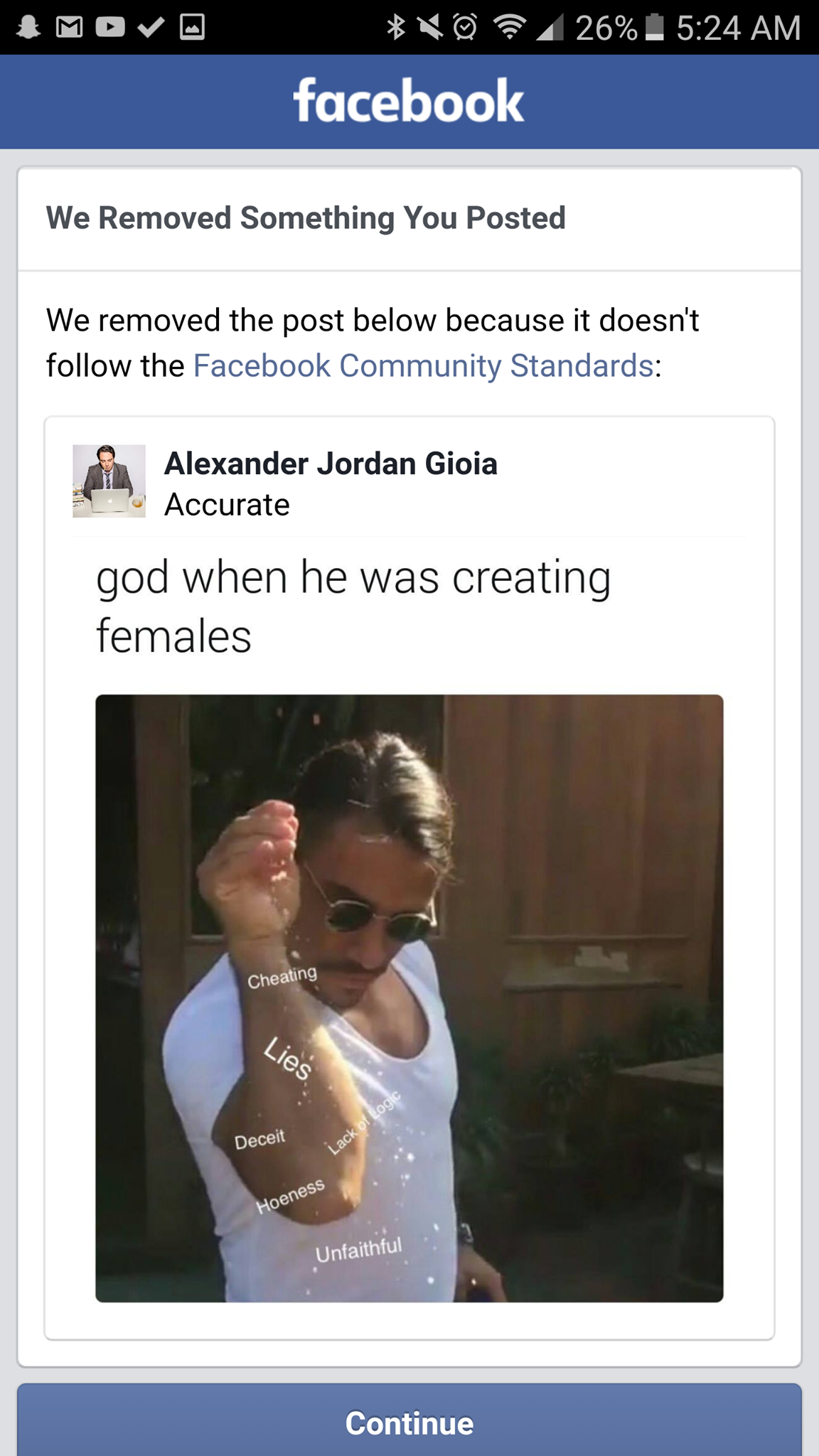Open Alexander Jordan Gioia's profile picture
The width and height of the screenshot is (819, 1456).
(x=109, y=481)
